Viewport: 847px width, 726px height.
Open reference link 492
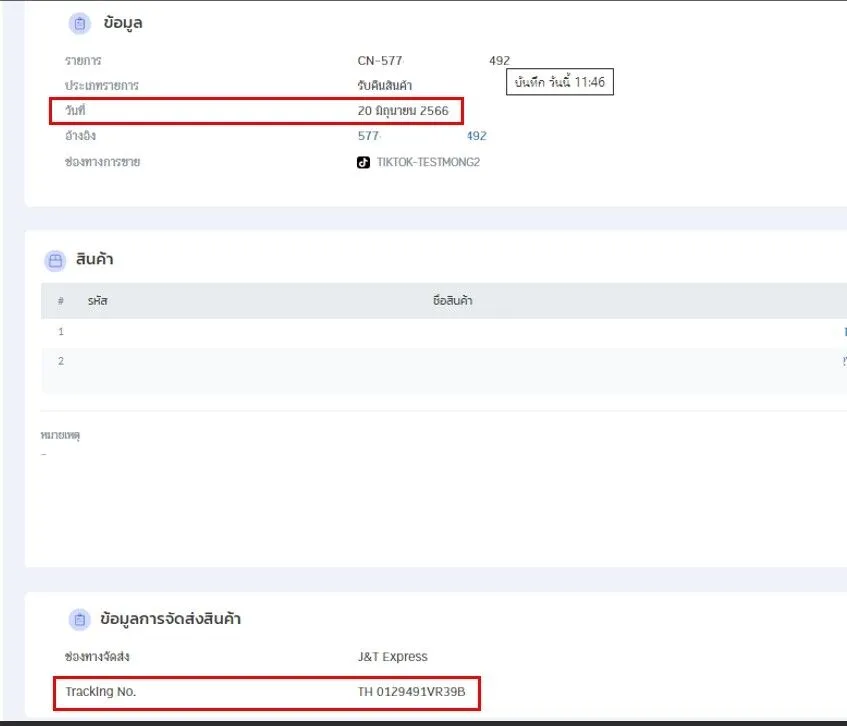tap(474, 135)
